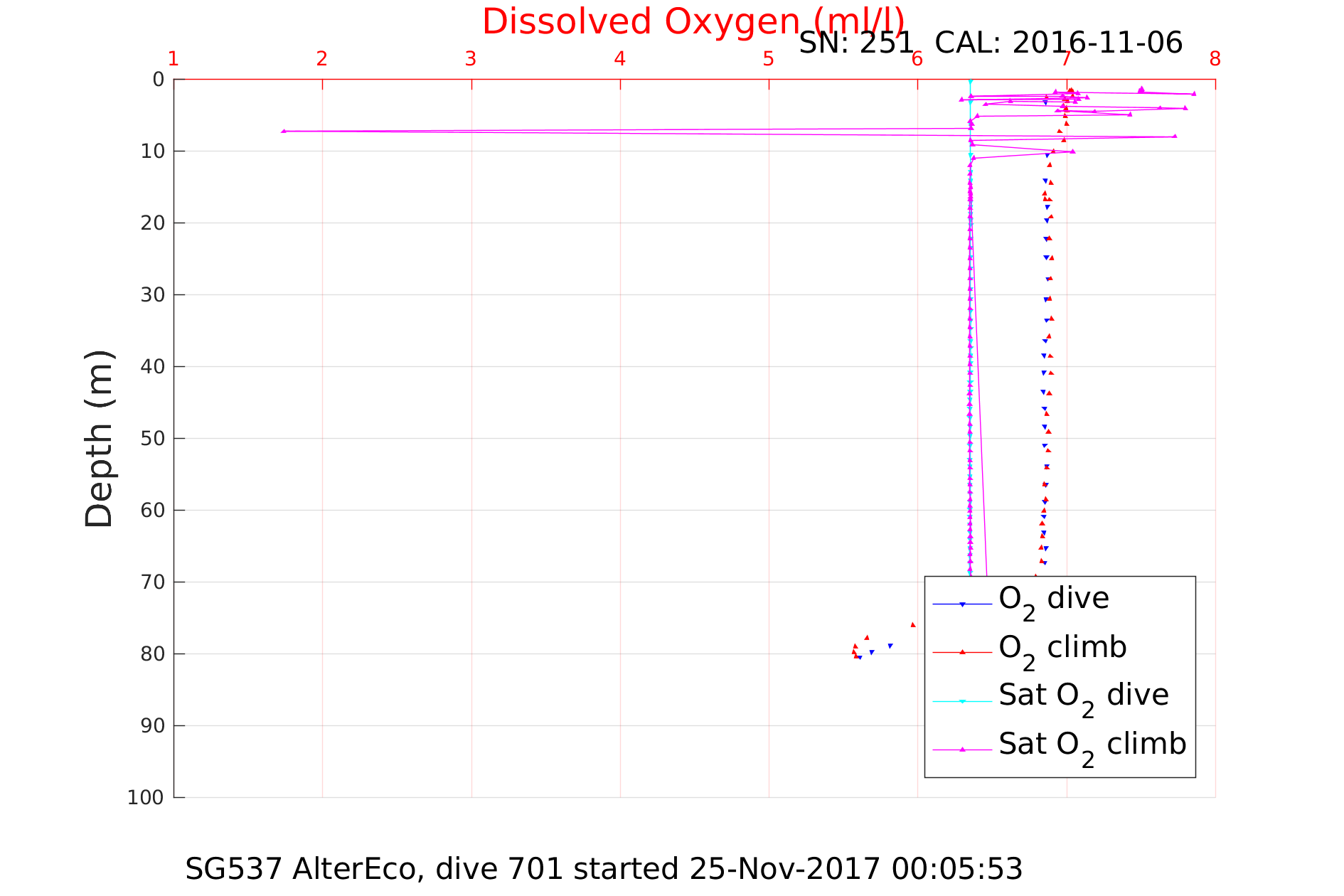Click the depth axis tick label 70

coord(153,582)
